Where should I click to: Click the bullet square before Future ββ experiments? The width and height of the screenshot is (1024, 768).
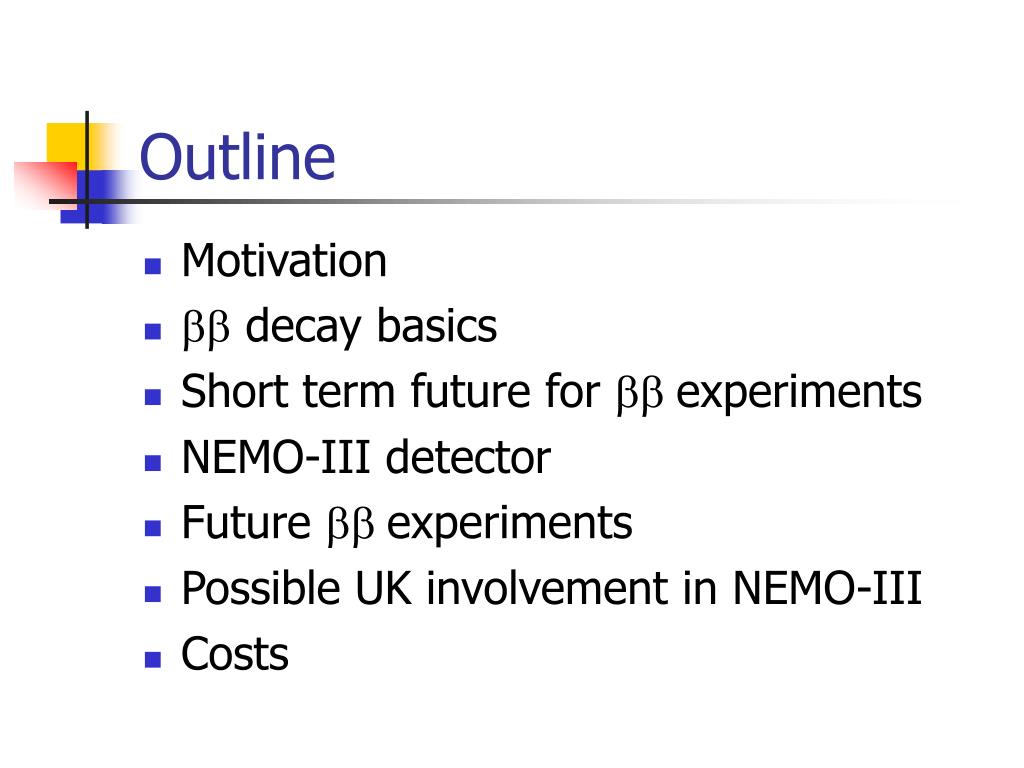[153, 528]
